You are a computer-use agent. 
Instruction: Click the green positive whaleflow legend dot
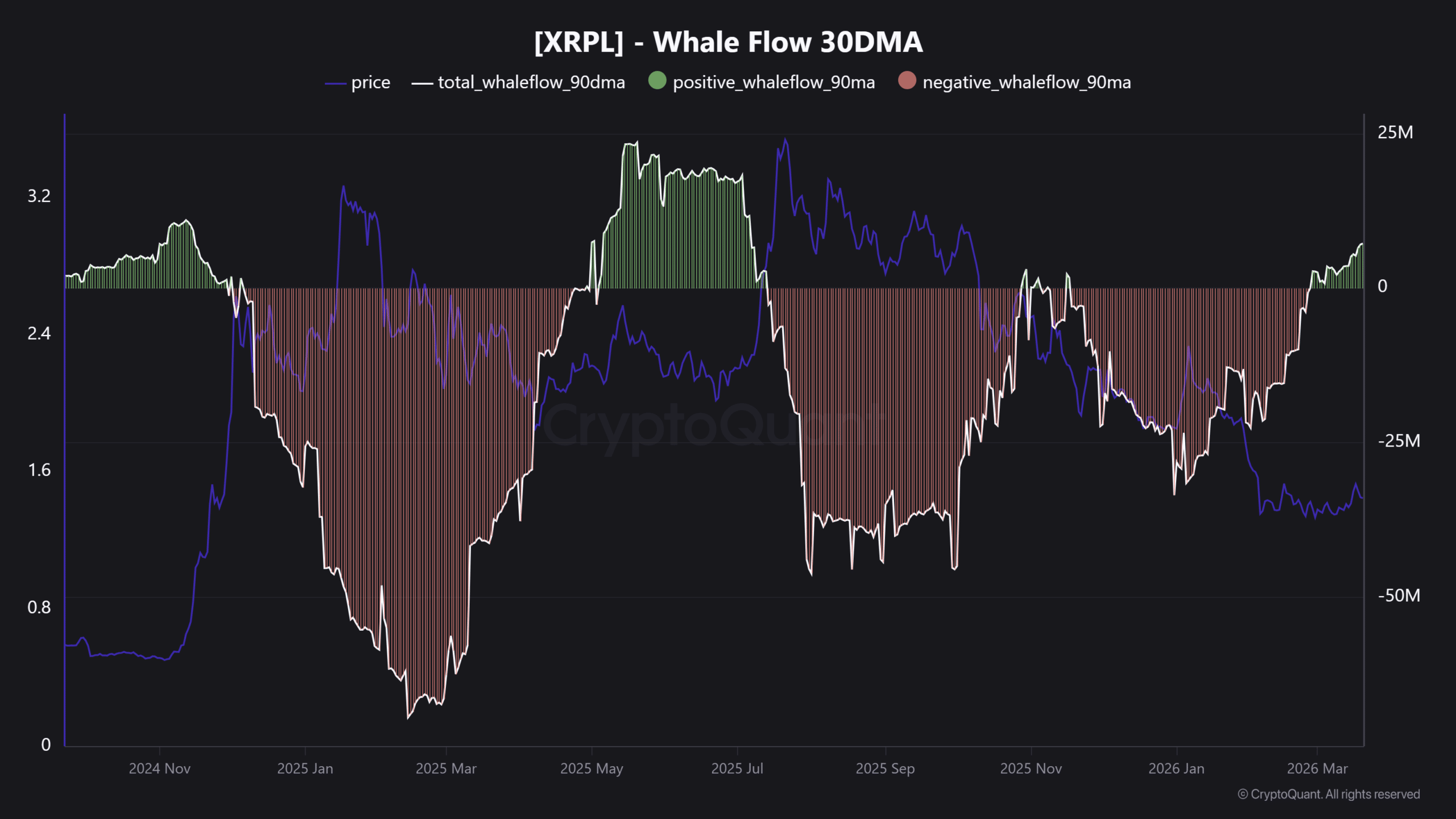pos(657,81)
